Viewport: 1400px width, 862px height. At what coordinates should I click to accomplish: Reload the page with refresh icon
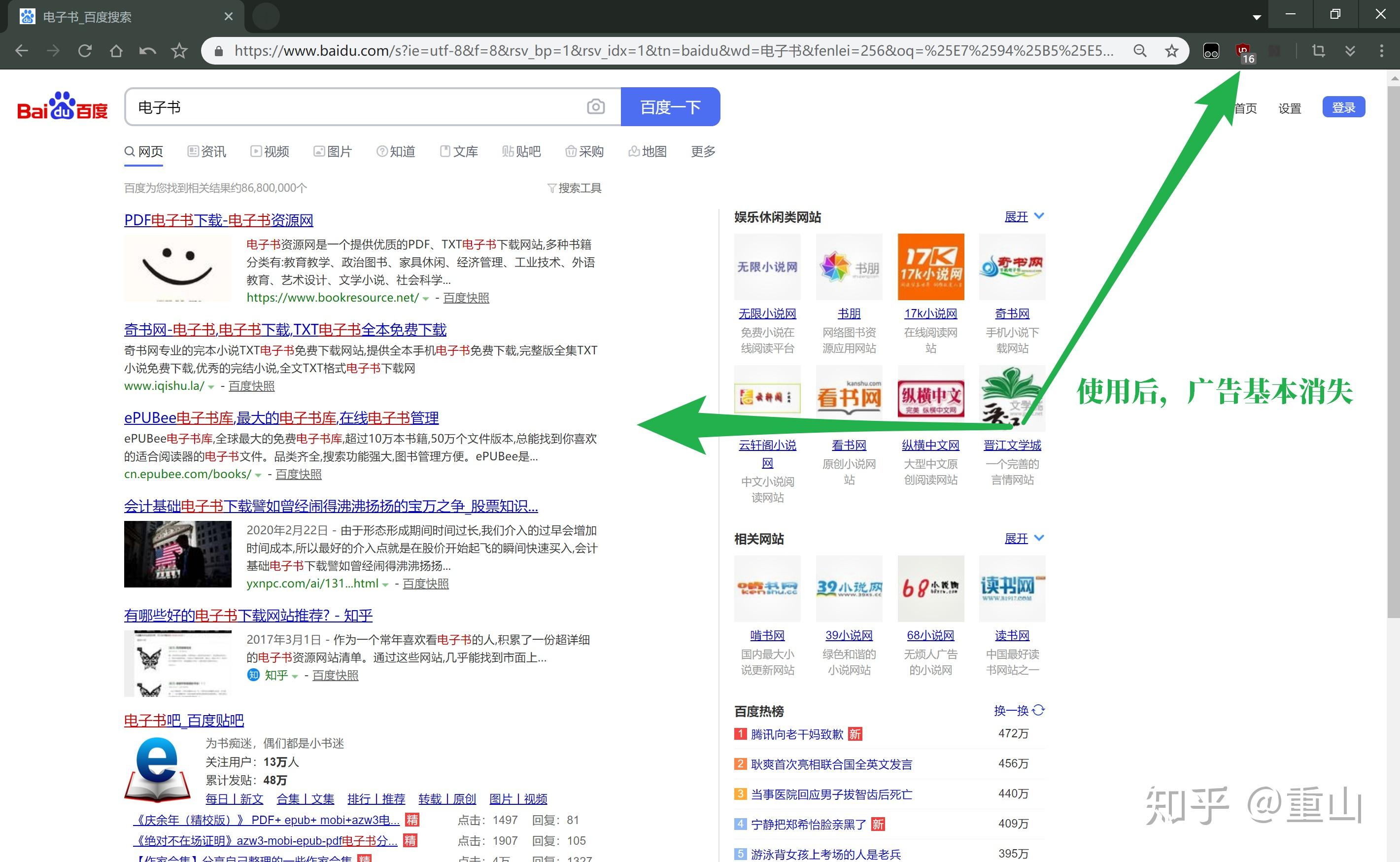(85, 51)
